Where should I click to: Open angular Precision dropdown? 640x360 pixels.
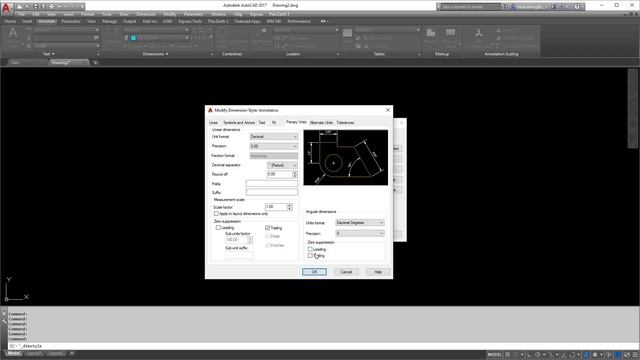pyautogui.click(x=360, y=233)
